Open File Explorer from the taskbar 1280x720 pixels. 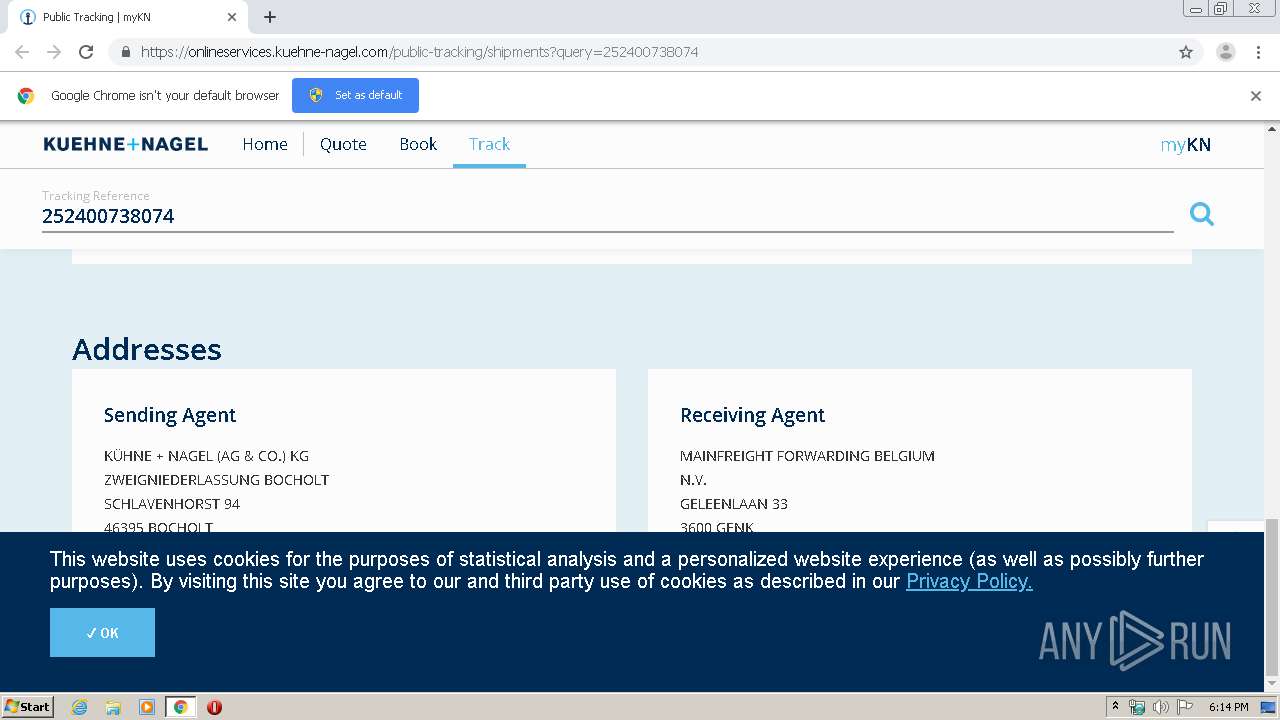tap(113, 707)
